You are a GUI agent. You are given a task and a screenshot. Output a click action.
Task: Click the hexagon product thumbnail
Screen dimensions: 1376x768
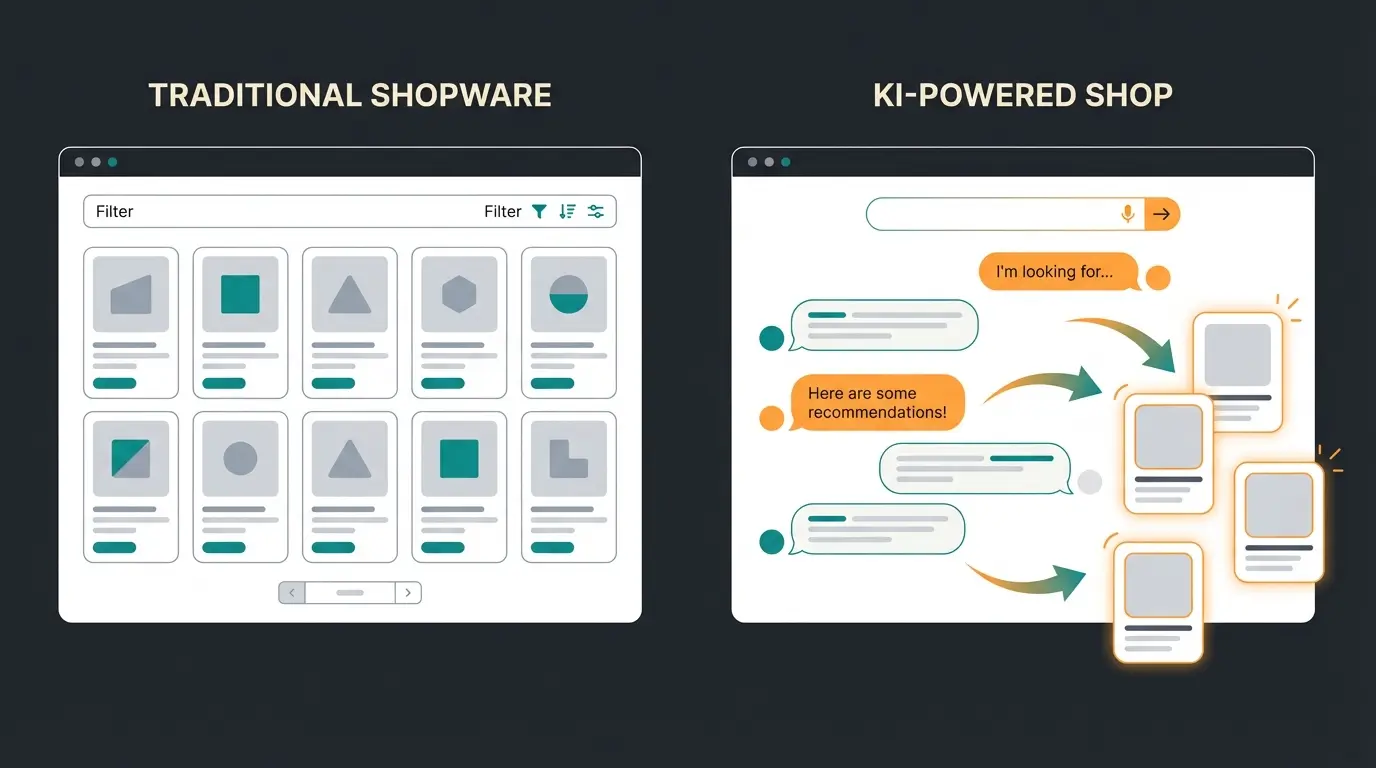[x=459, y=290]
